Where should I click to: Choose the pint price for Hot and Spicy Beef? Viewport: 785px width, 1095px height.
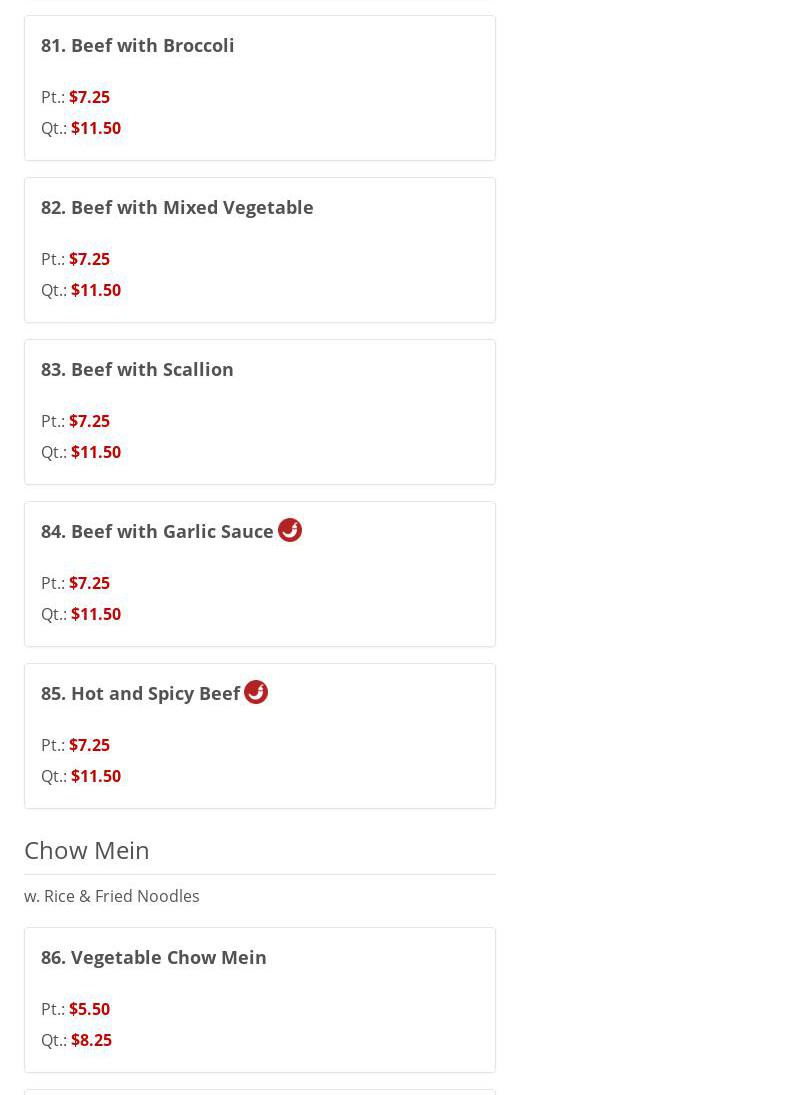(89, 745)
